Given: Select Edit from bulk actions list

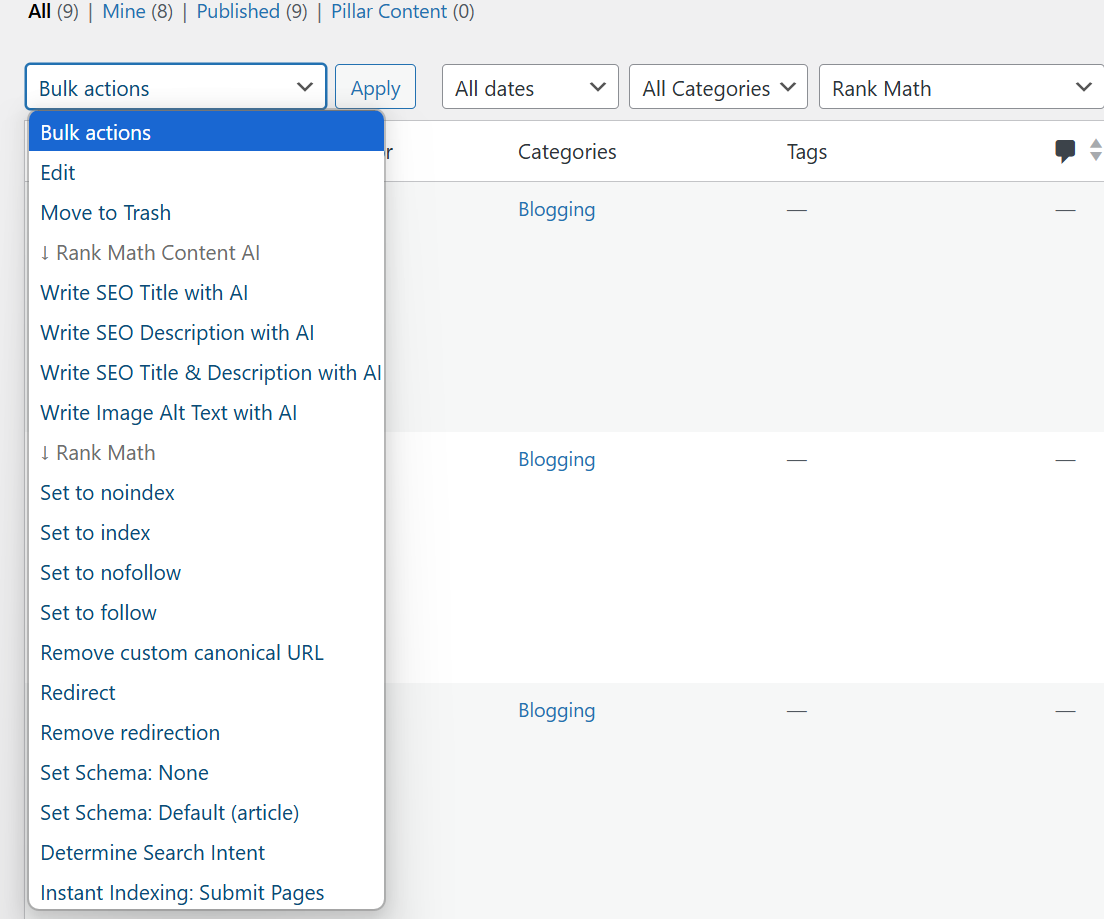Looking at the screenshot, I should pos(58,173).
